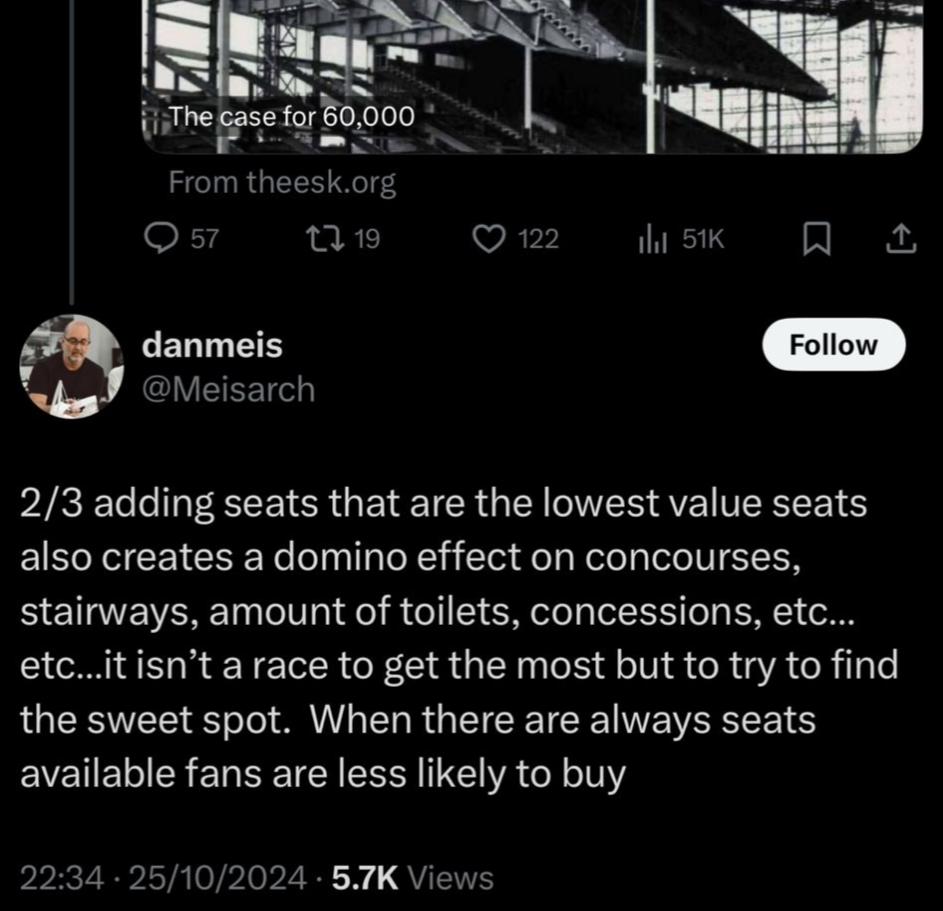Viewport: 943px width, 911px height.
Task: Click the 51K views count
Action: coord(701,238)
